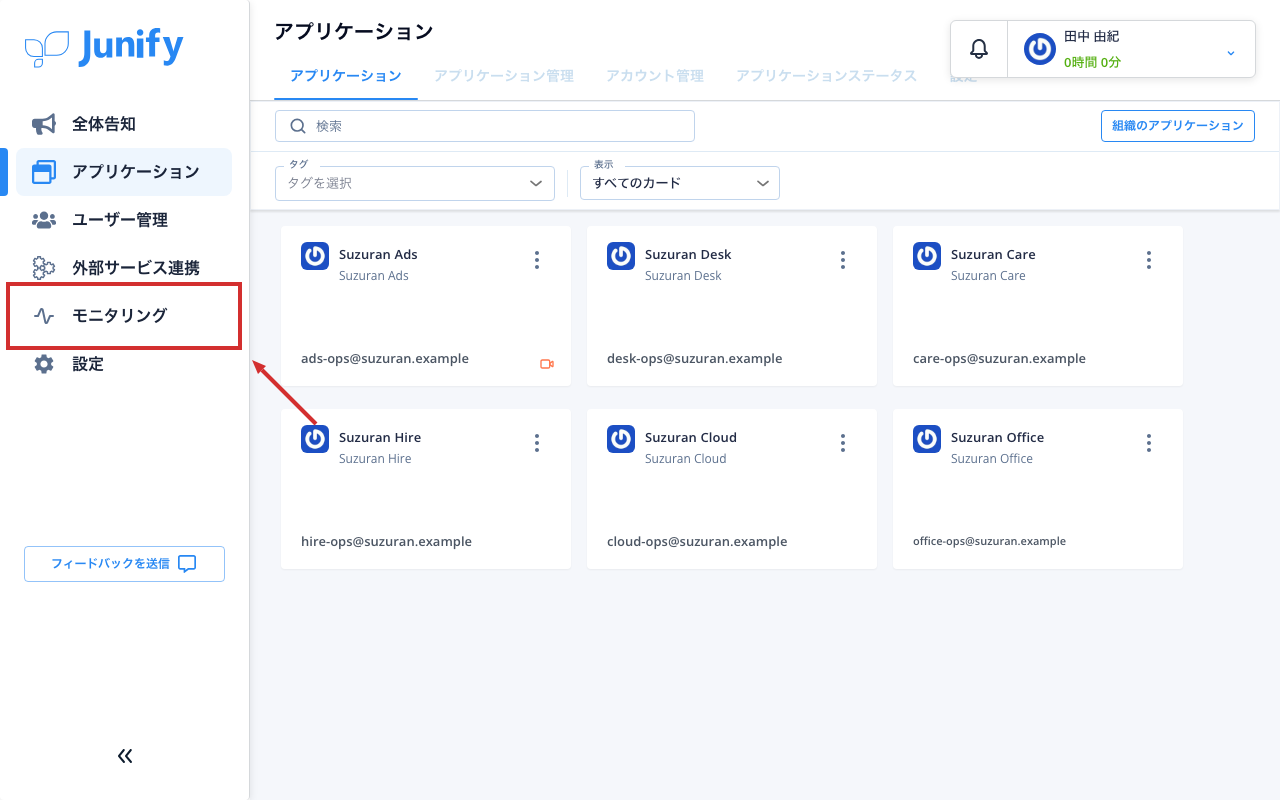Click フィードバックを送信 button
This screenshot has width=1280, height=800.
tap(124, 564)
